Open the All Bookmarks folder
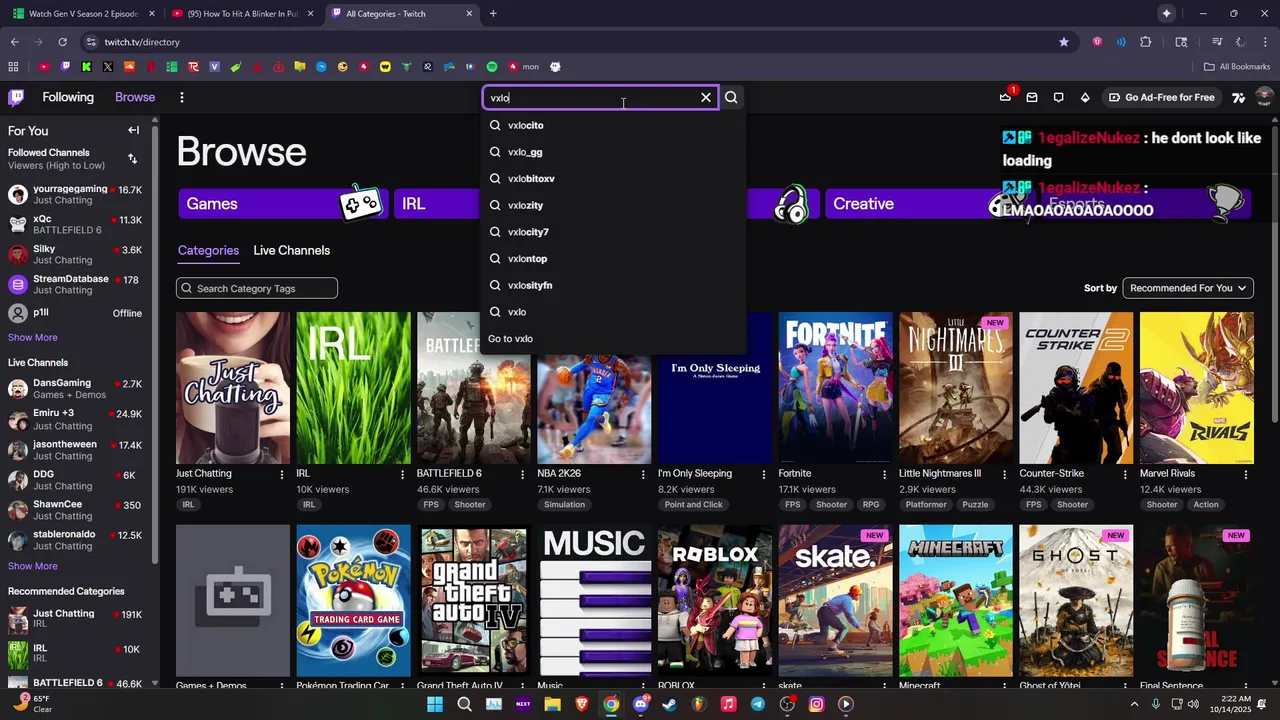The width and height of the screenshot is (1280, 720). 1237,67
